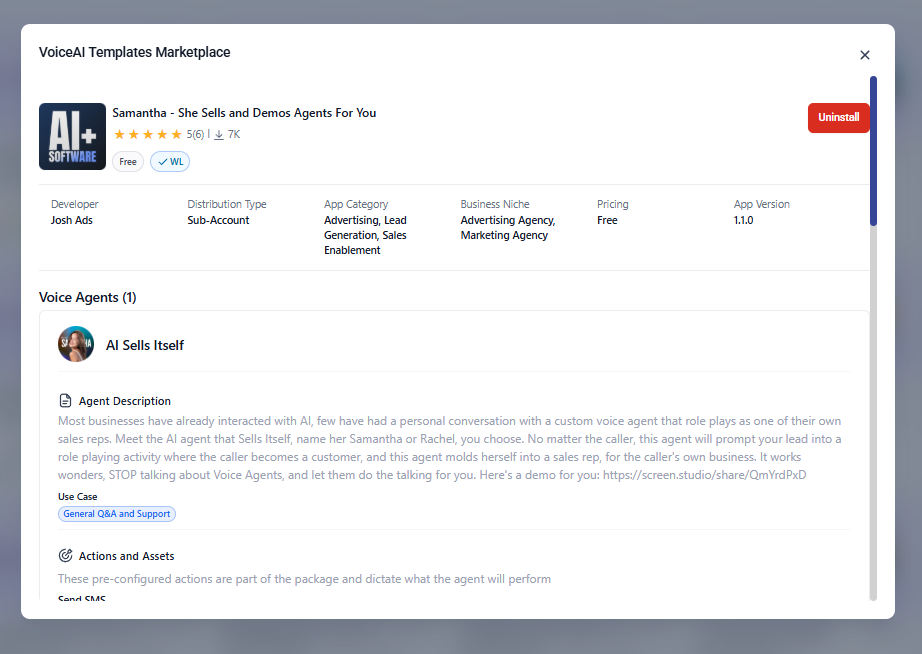Click the WL checkmark badge
This screenshot has width=922, height=654.
pos(170,162)
